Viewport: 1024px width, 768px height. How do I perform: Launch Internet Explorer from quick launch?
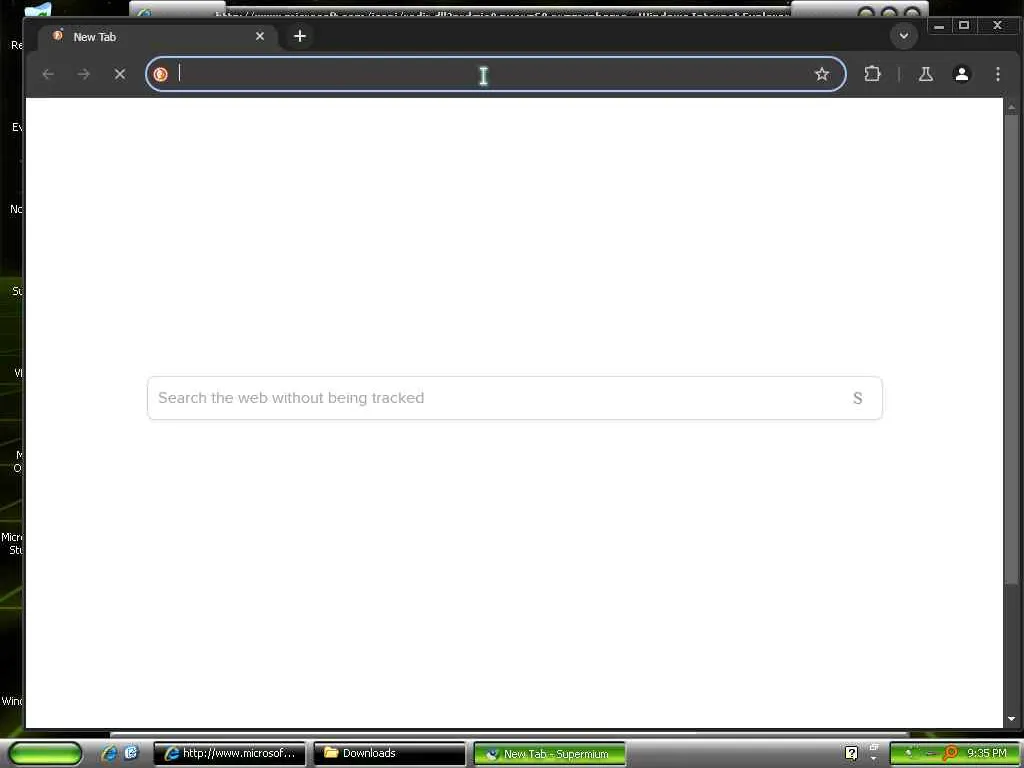(108, 753)
